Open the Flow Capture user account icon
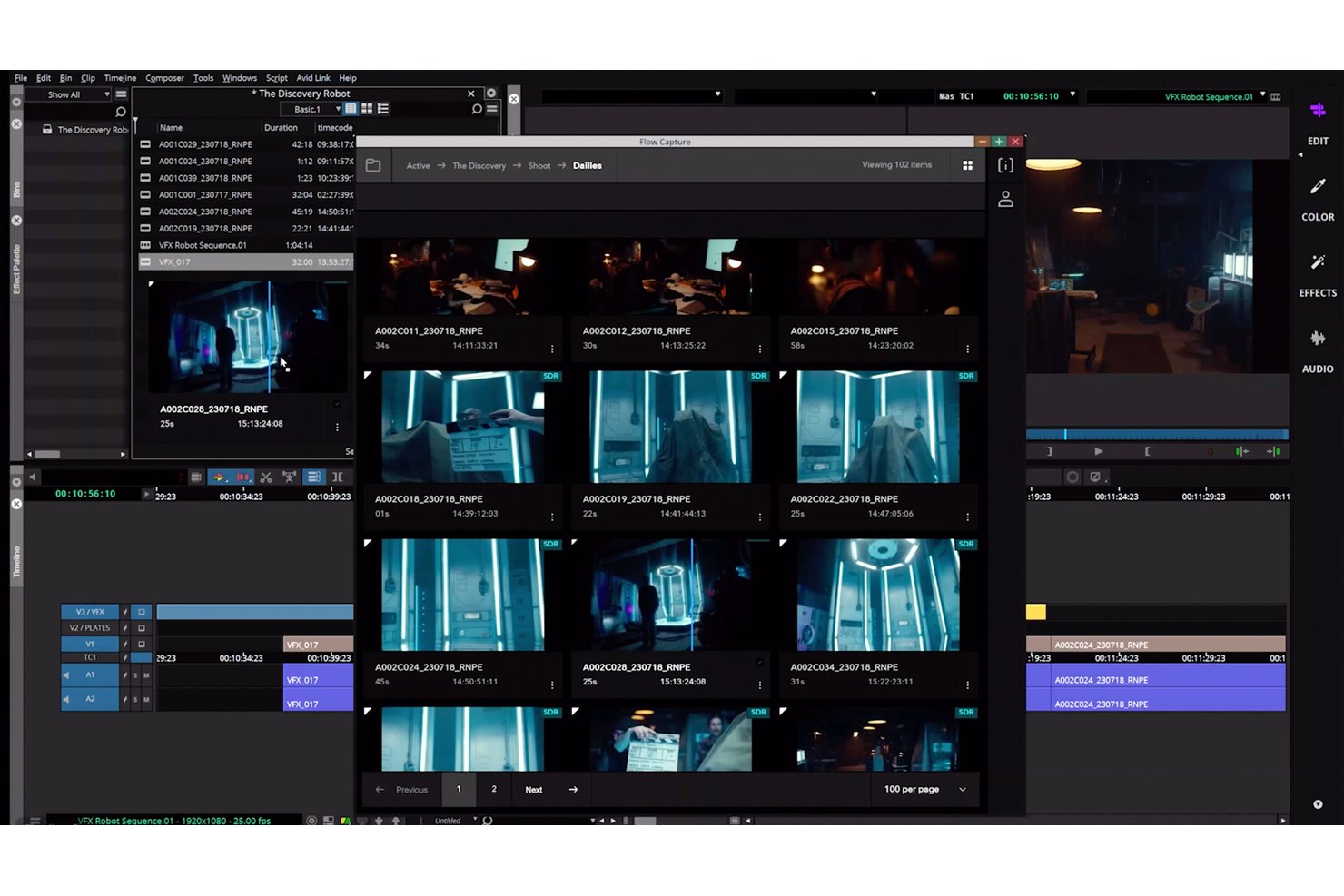Viewport: 1344px width, 896px height. (1005, 199)
